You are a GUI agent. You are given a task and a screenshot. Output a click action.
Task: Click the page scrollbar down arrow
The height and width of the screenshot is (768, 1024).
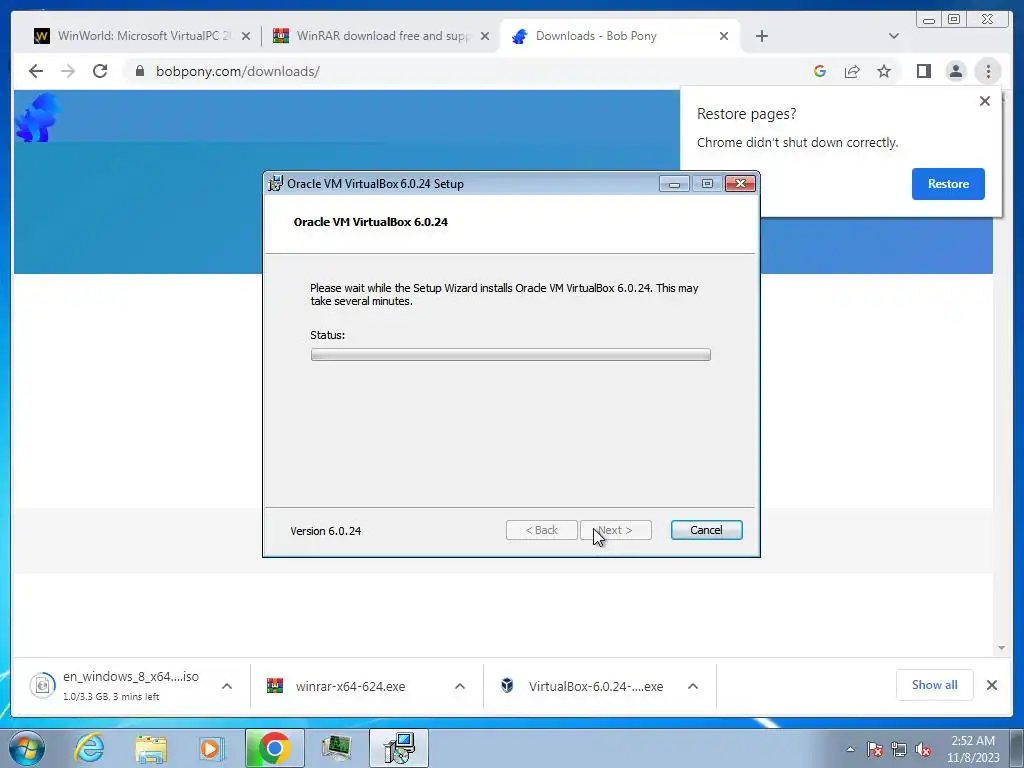pos(1001,648)
